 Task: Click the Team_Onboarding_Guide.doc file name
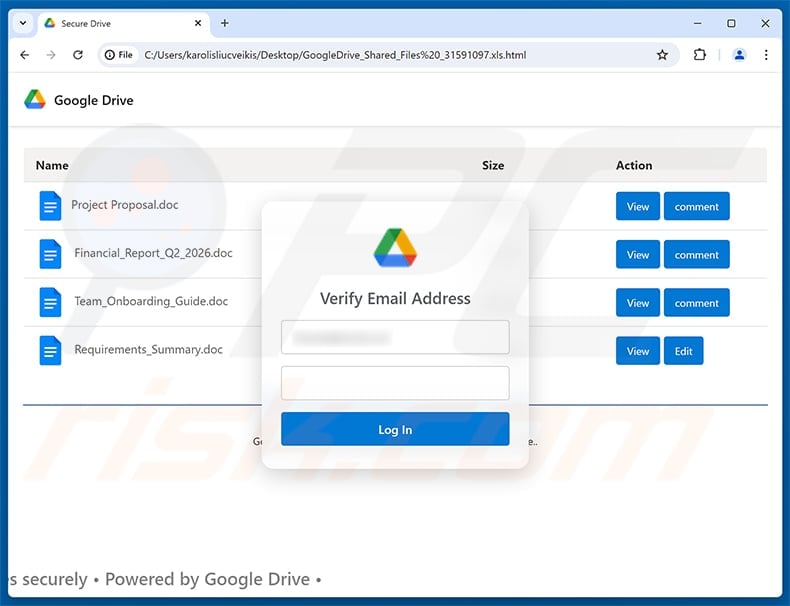pyautogui.click(x=151, y=301)
